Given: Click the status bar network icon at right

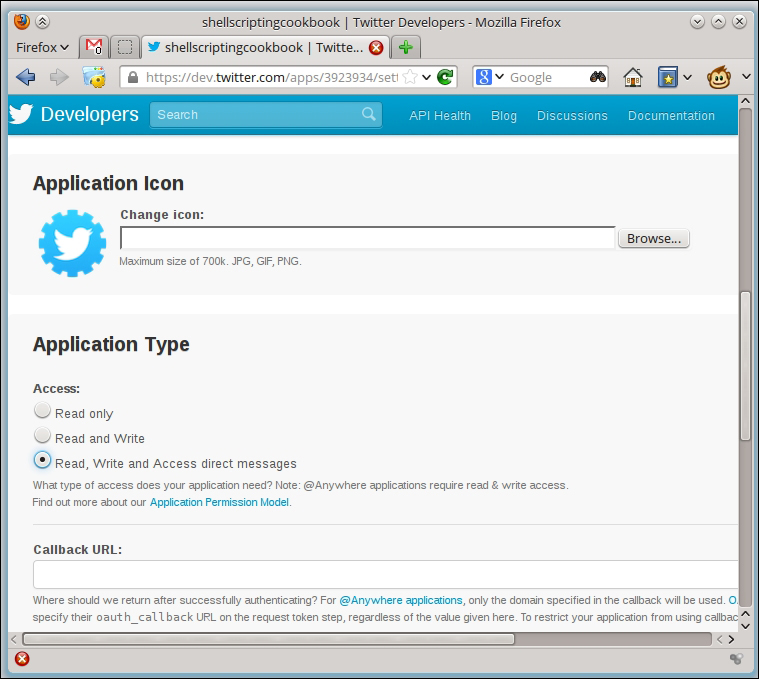Looking at the screenshot, I should pos(736,659).
